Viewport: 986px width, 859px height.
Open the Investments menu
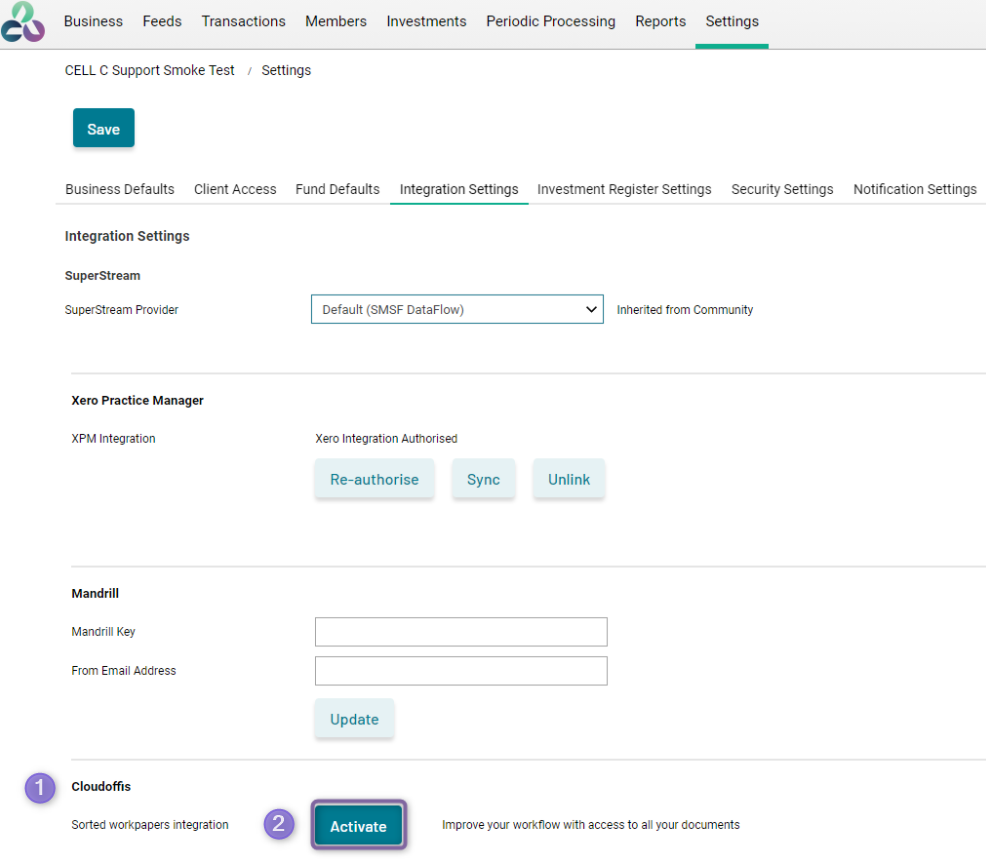(426, 21)
